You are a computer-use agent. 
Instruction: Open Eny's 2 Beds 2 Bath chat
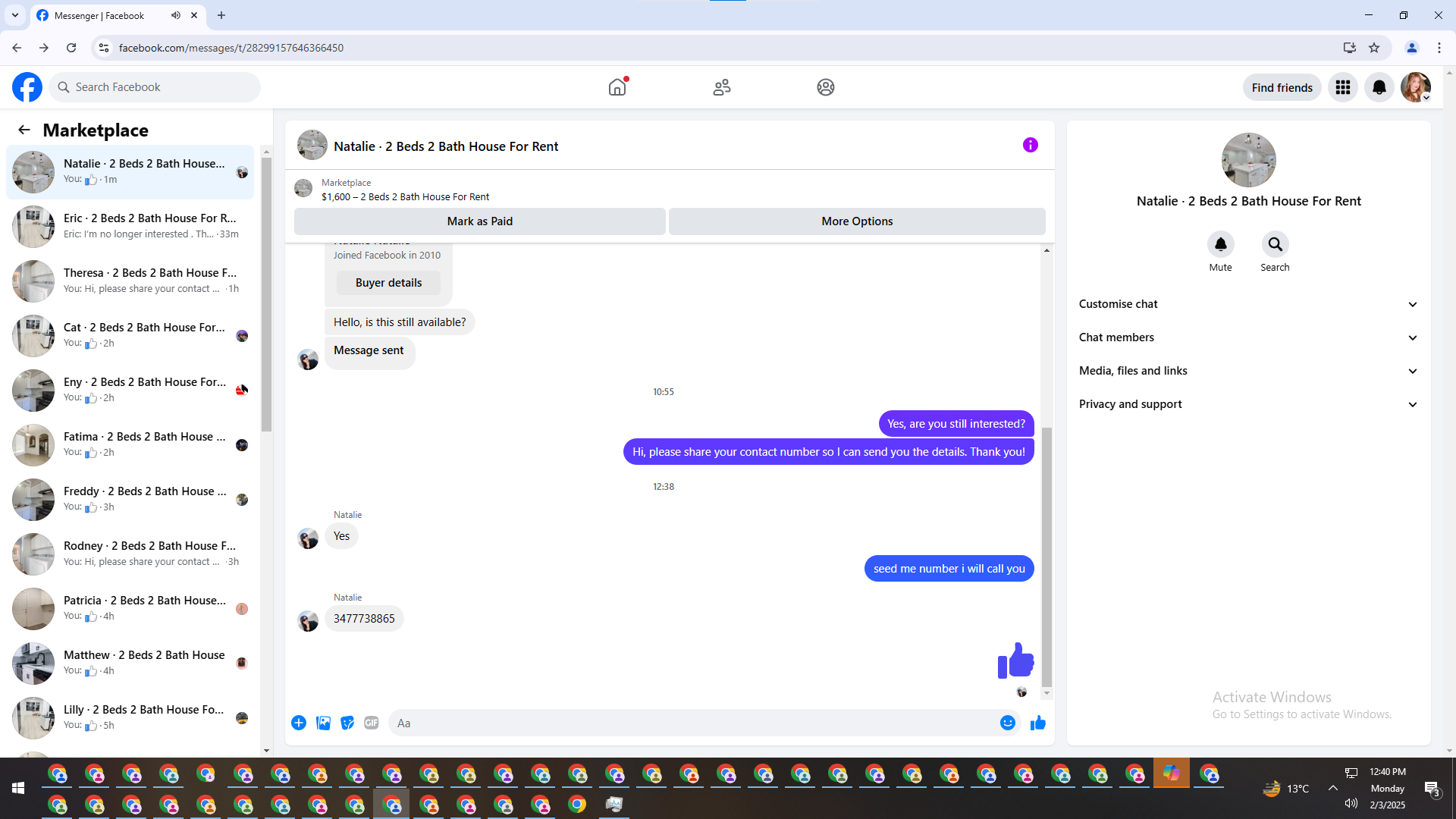coord(130,390)
